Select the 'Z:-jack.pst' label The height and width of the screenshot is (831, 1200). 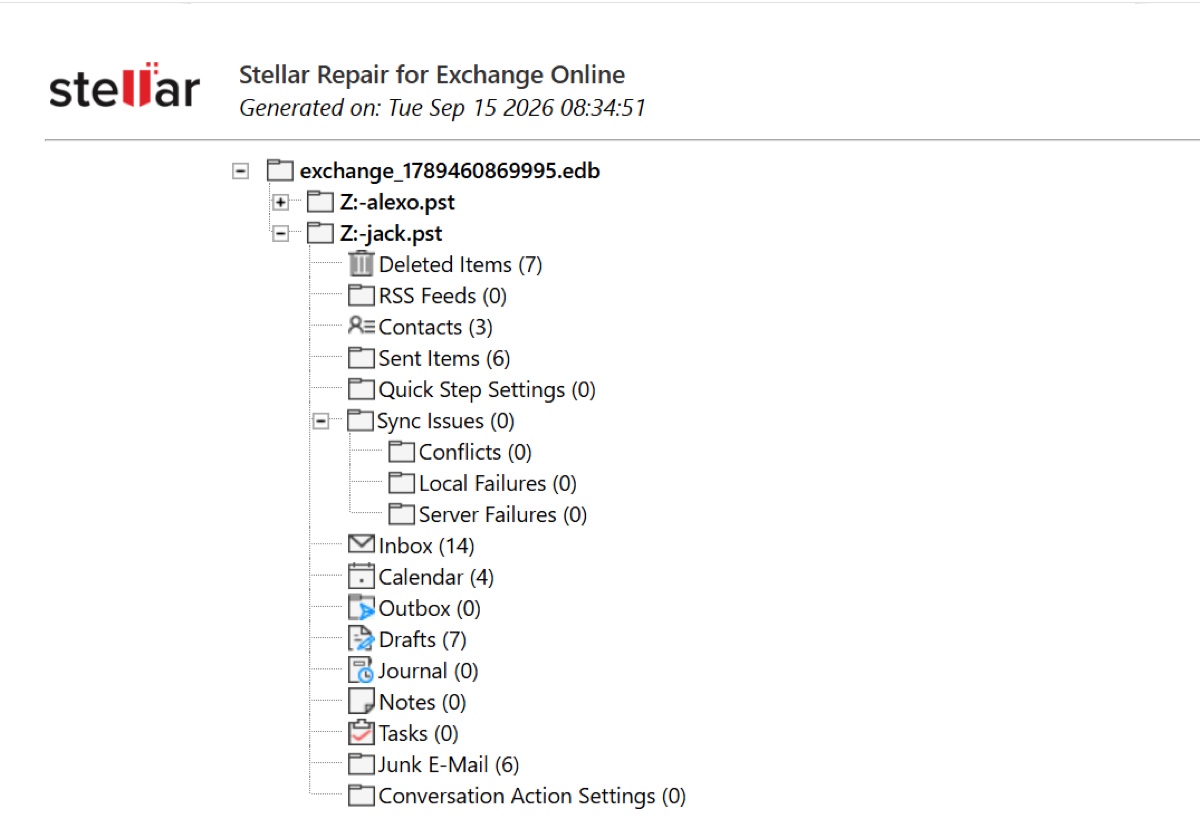391,233
